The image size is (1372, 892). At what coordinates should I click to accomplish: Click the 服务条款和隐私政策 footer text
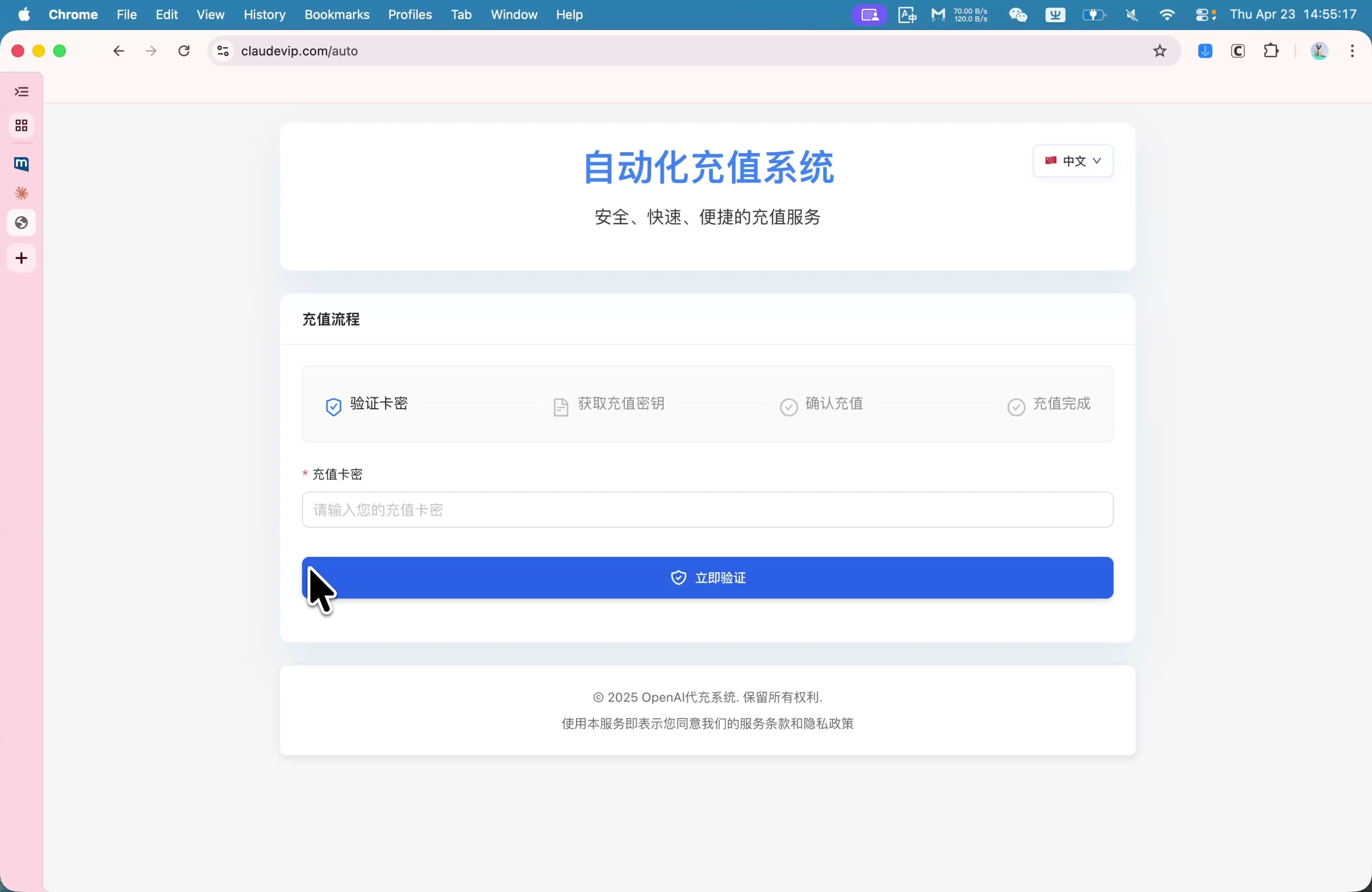tap(797, 724)
